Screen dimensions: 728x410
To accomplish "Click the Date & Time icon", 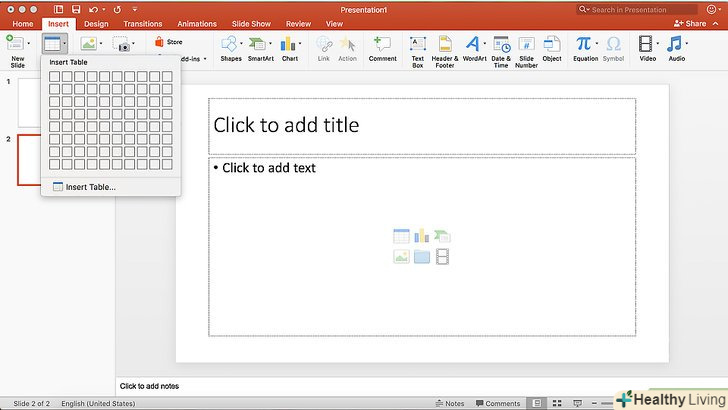I will pos(500,47).
